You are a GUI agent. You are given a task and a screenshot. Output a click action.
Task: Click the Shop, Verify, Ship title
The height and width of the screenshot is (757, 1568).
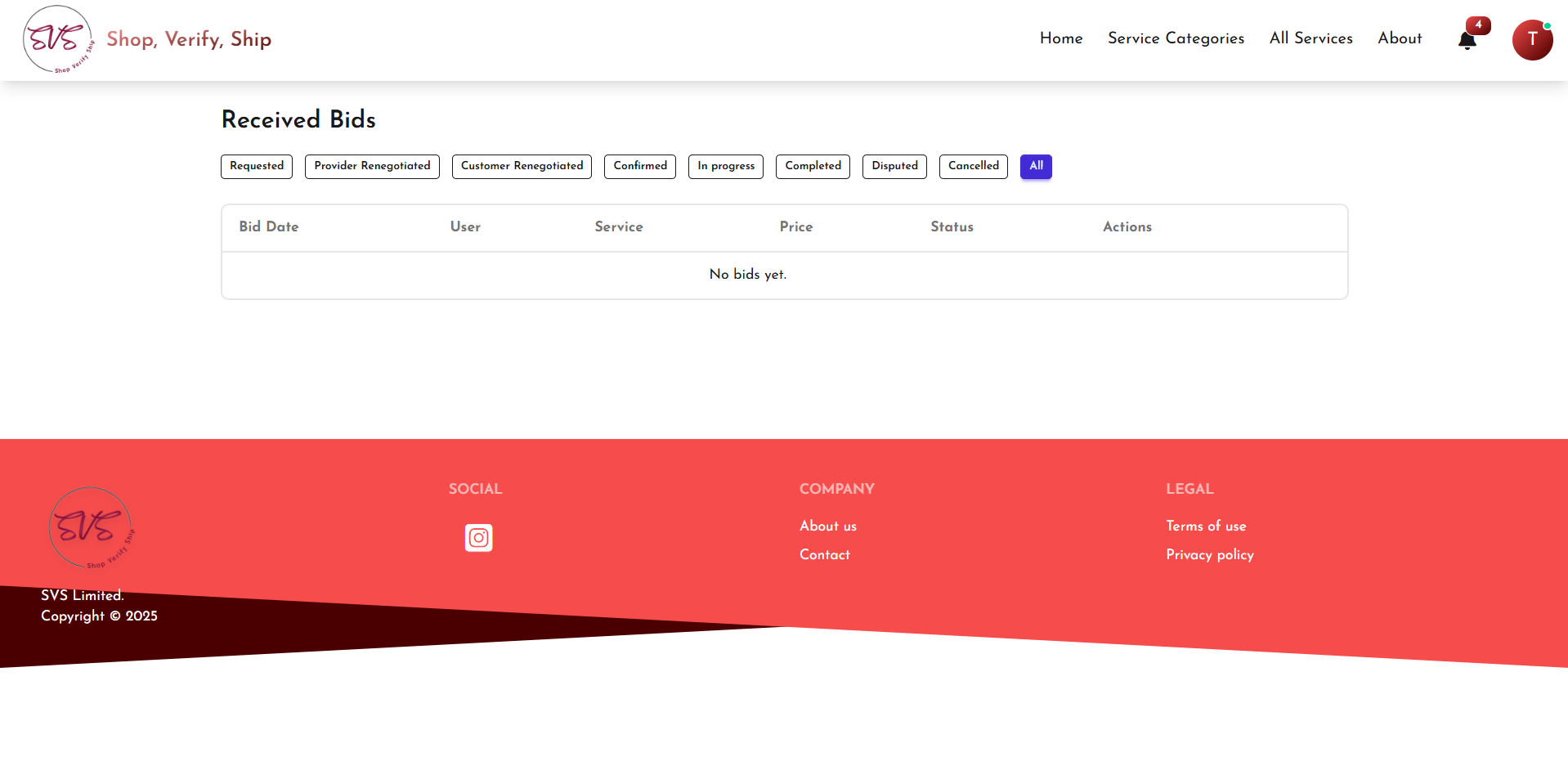(x=189, y=39)
